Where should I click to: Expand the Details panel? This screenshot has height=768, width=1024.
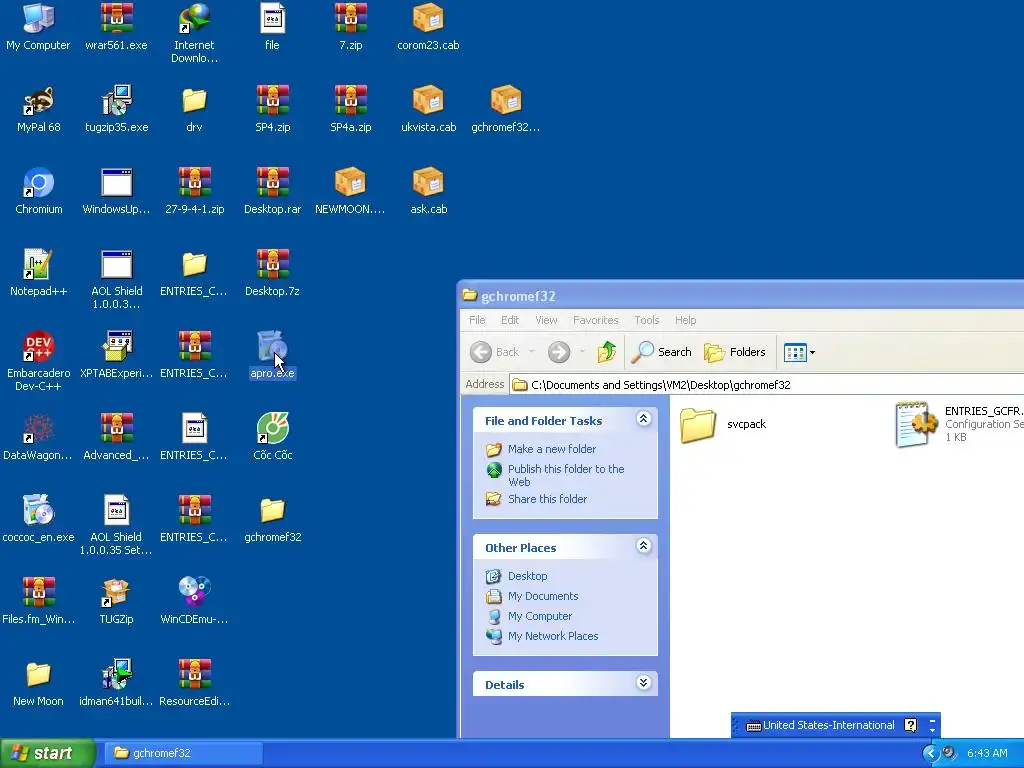tap(643, 682)
